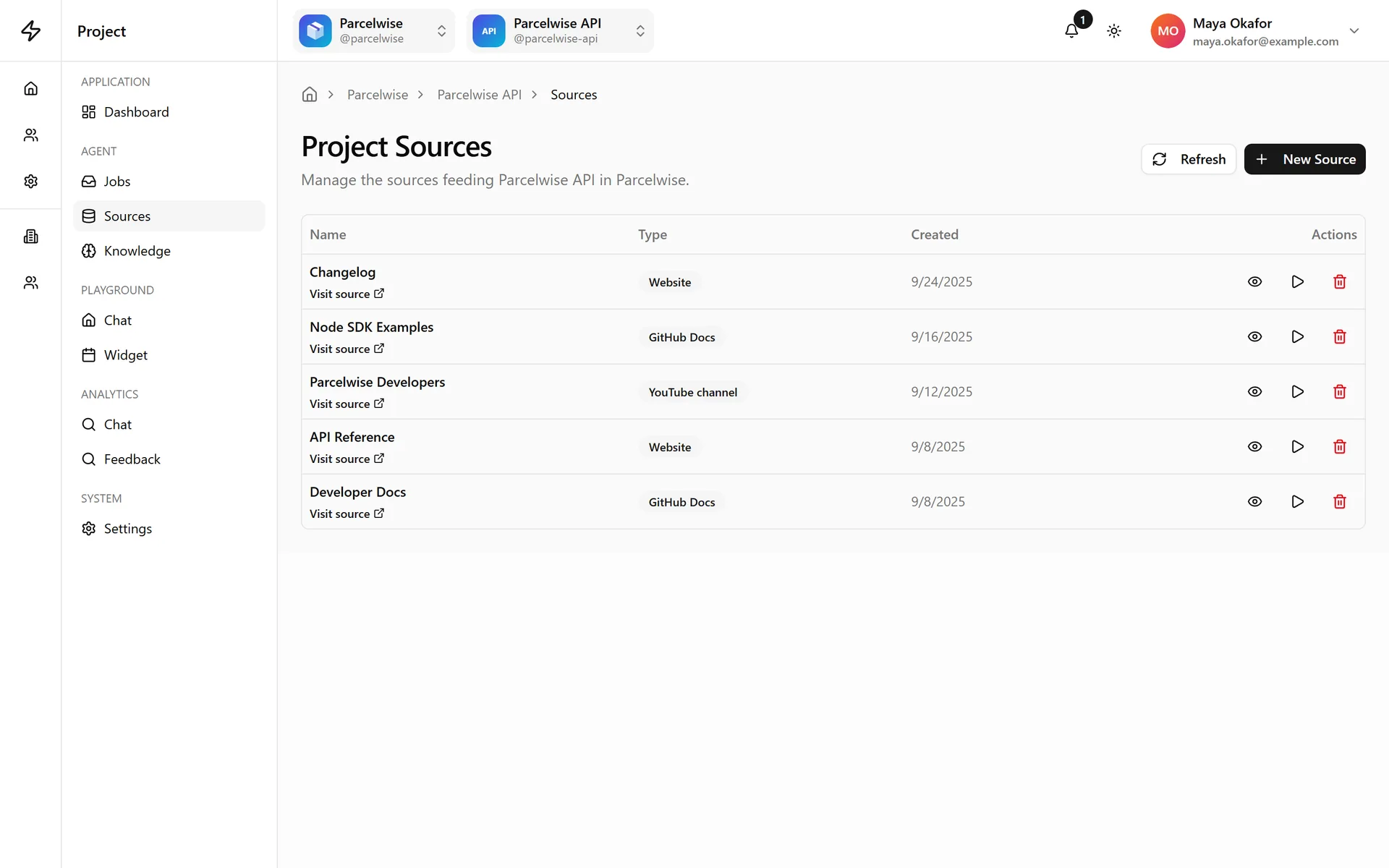Run the Node SDK Examples source
The image size is (1389, 868).
(x=1297, y=336)
